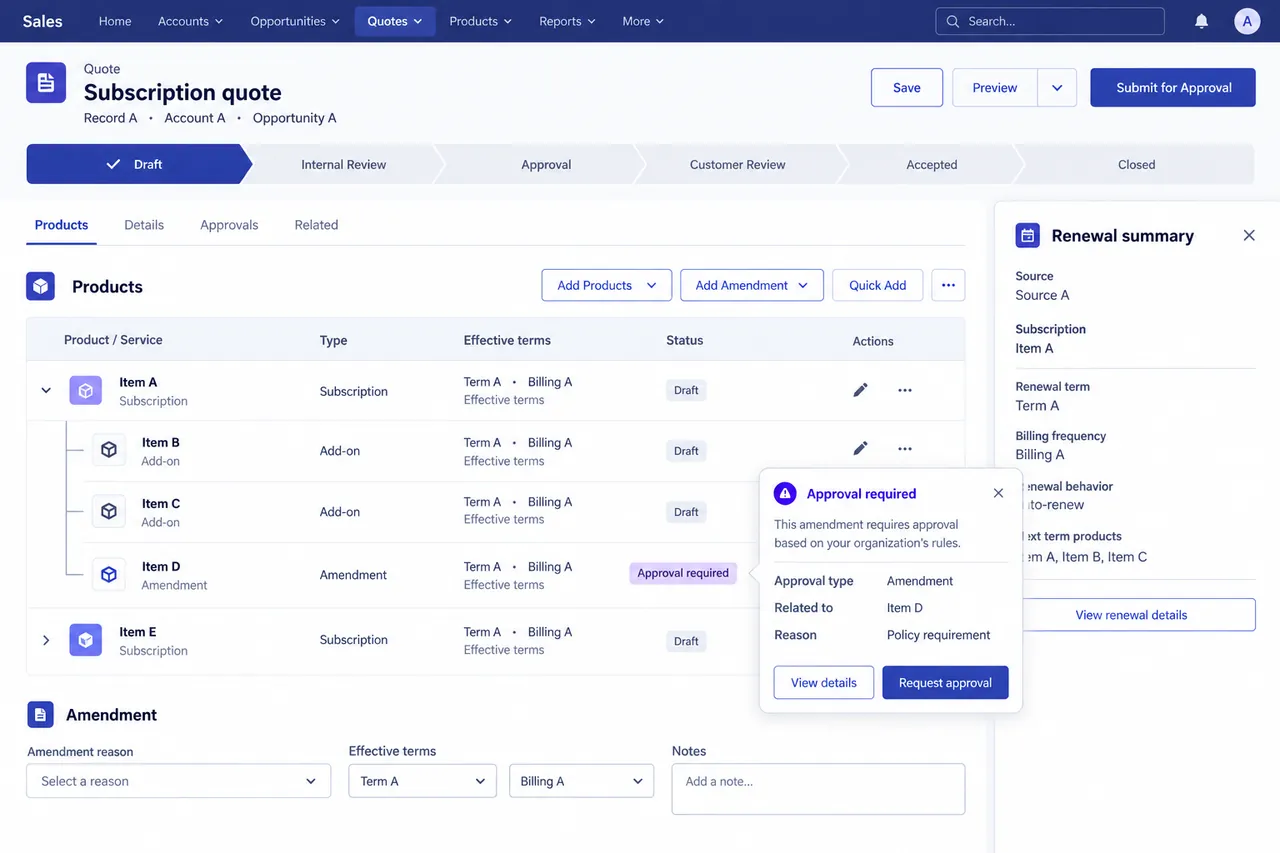The image size is (1280, 853).
Task: Switch to the Approvals tab
Action: tap(229, 225)
